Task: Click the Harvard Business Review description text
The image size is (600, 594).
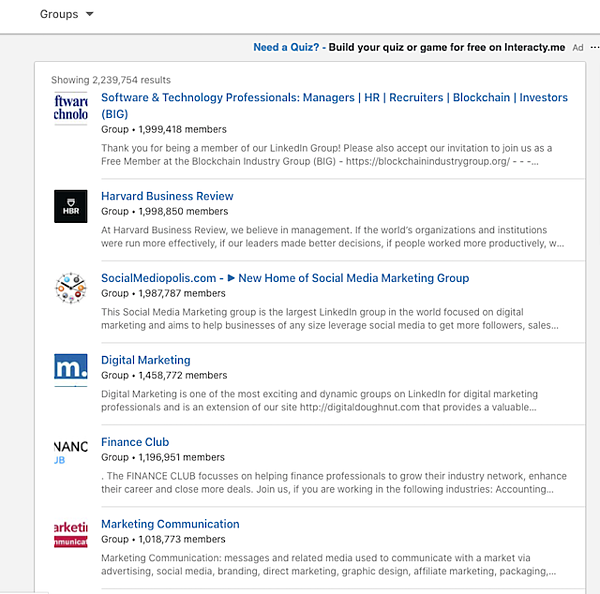Action: tap(333, 237)
